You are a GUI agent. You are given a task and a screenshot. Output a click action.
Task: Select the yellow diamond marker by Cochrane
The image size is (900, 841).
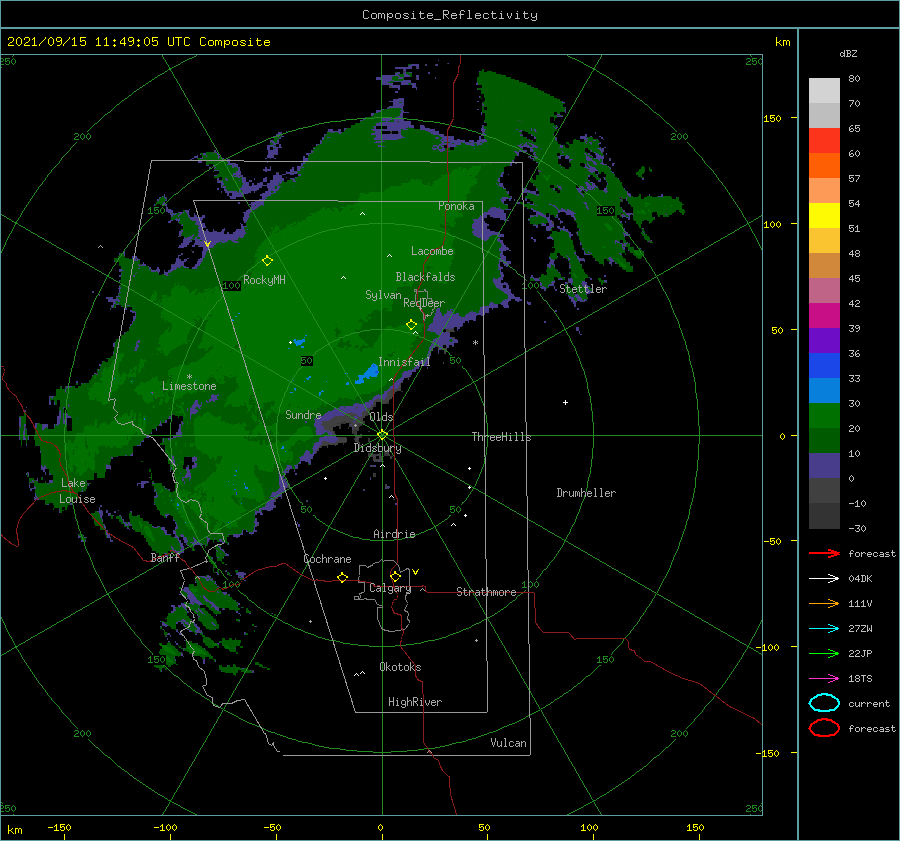point(342,577)
